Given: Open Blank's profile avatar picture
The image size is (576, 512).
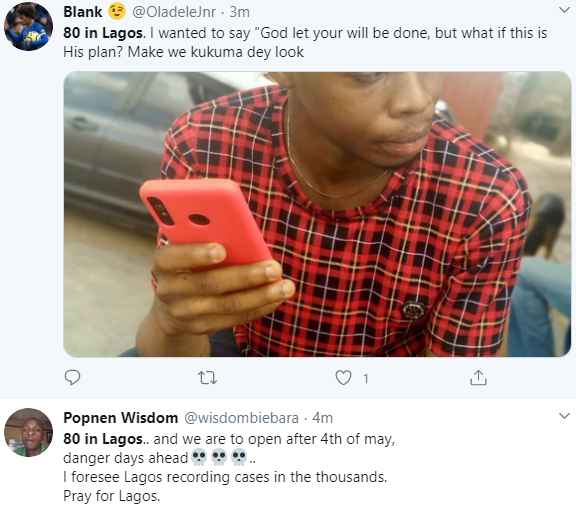Looking at the screenshot, I should (28, 26).
